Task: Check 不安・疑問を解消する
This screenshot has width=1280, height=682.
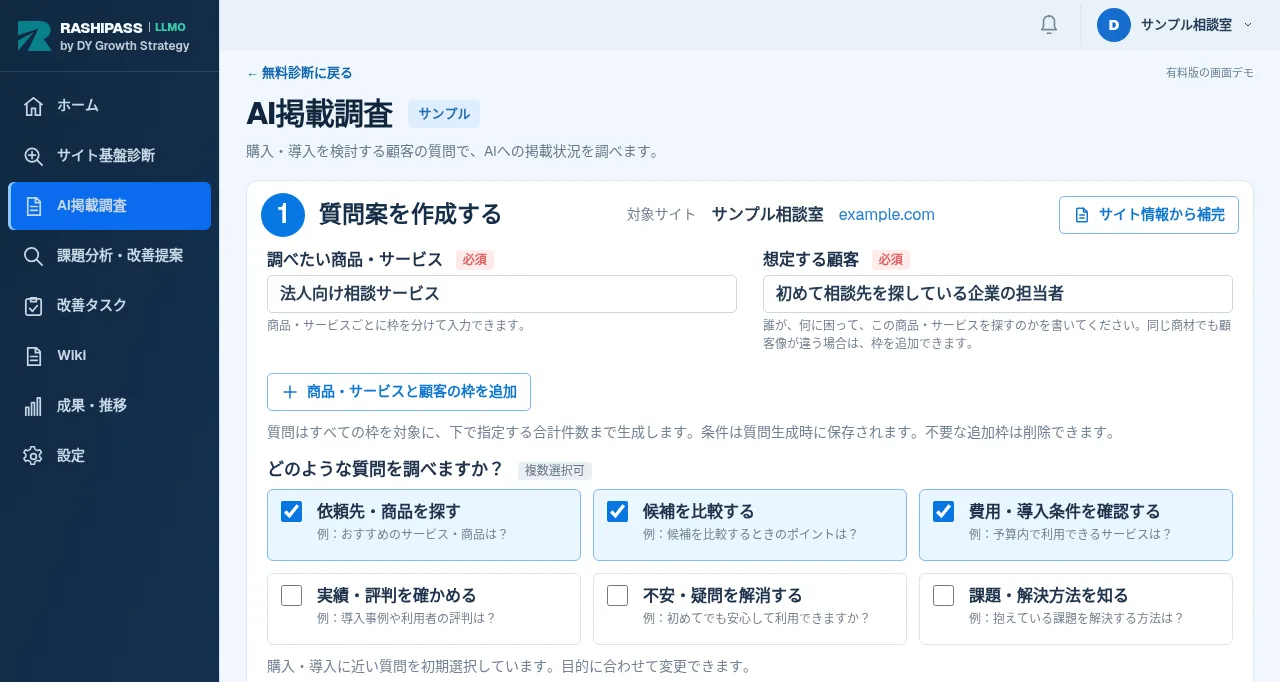Action: (617, 595)
